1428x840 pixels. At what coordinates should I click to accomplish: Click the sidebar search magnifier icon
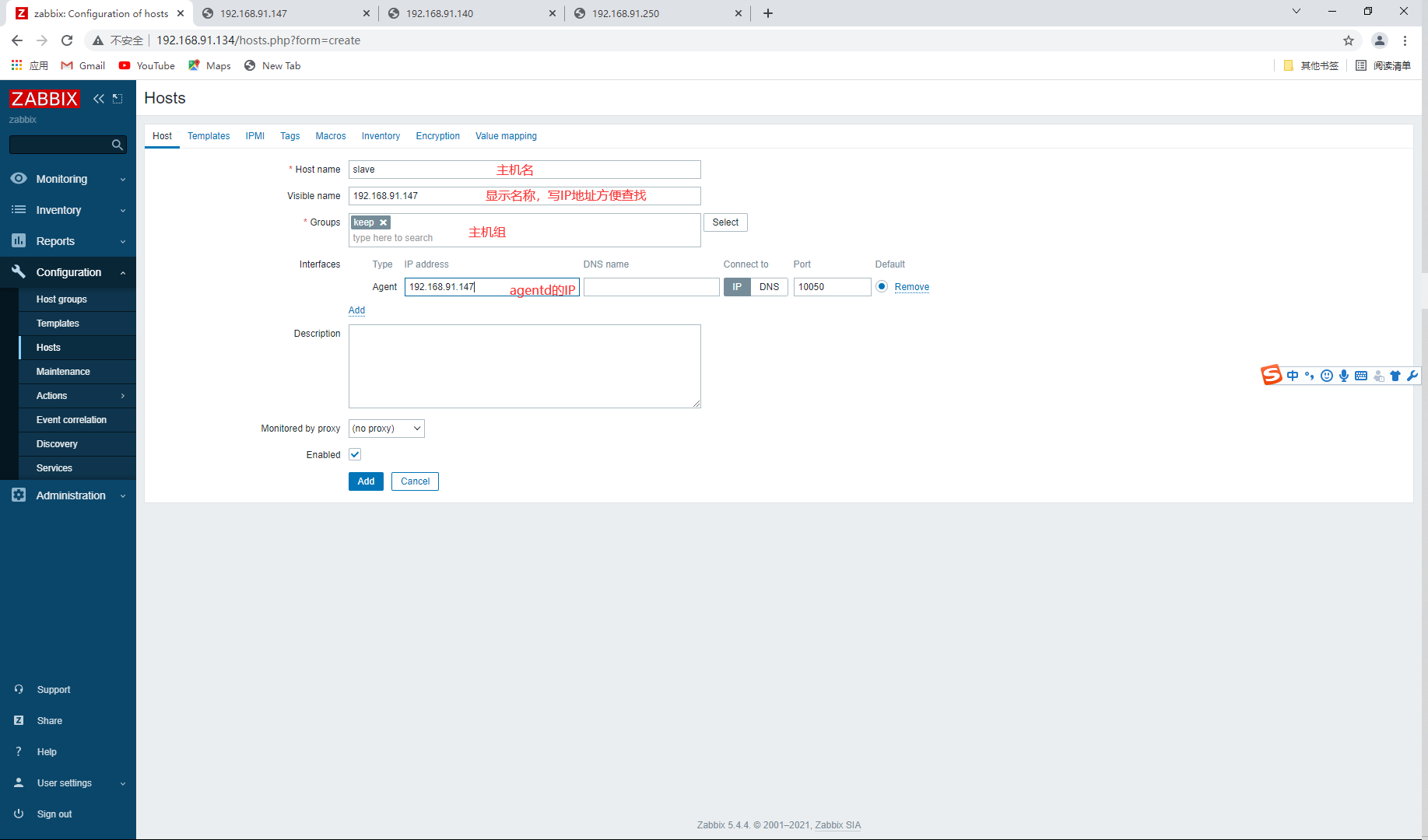pos(117,145)
